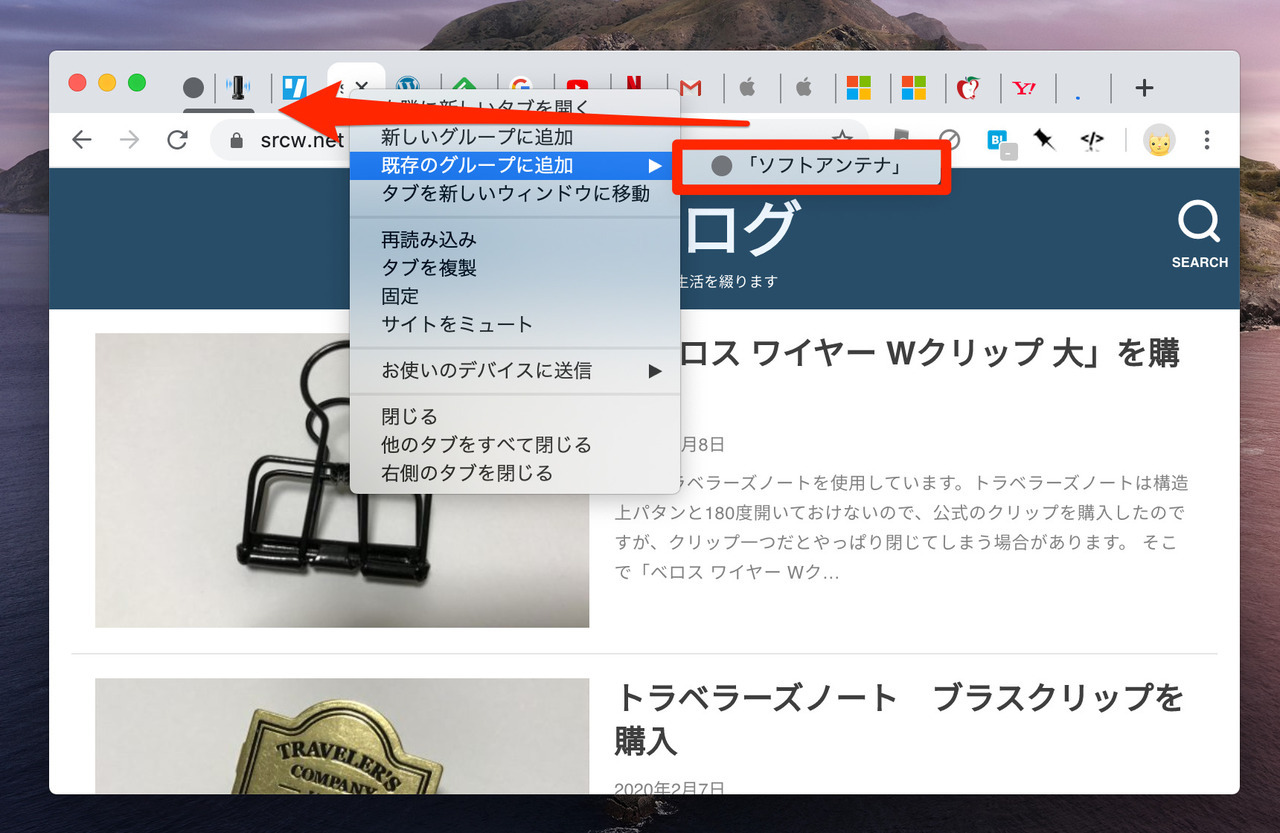
Task: Open the blue B! extension
Action: pos(999,142)
